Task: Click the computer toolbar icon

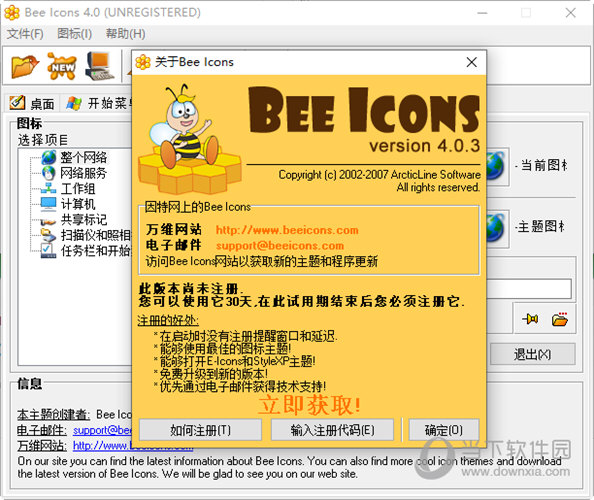Action: 99,66
